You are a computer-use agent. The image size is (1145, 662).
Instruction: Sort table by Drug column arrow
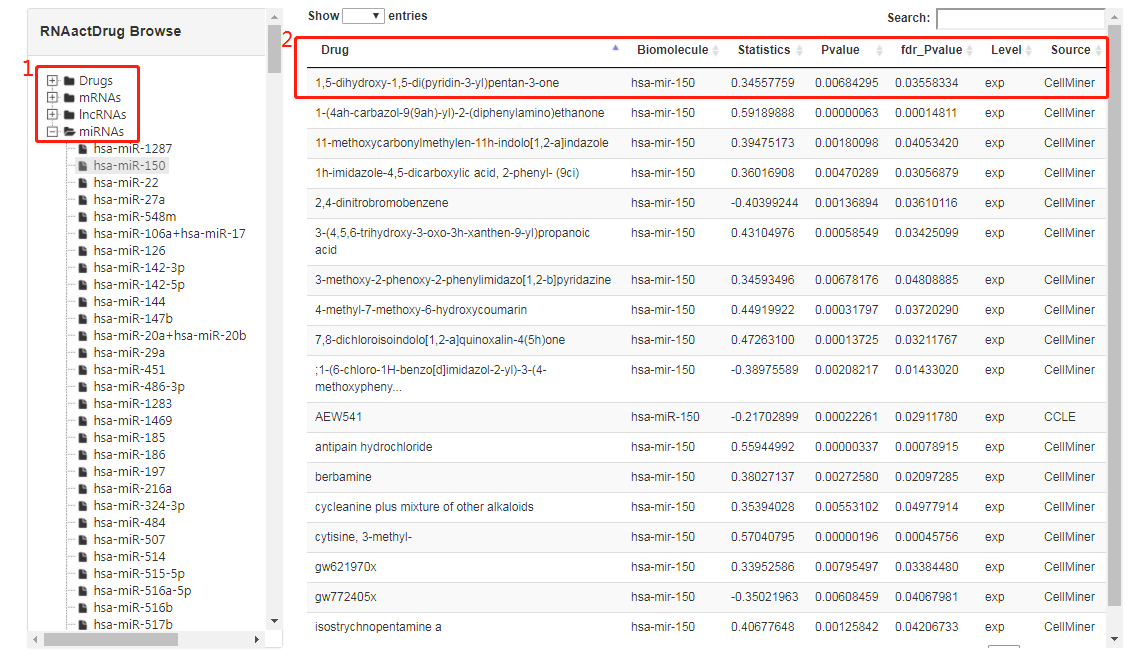(615, 48)
